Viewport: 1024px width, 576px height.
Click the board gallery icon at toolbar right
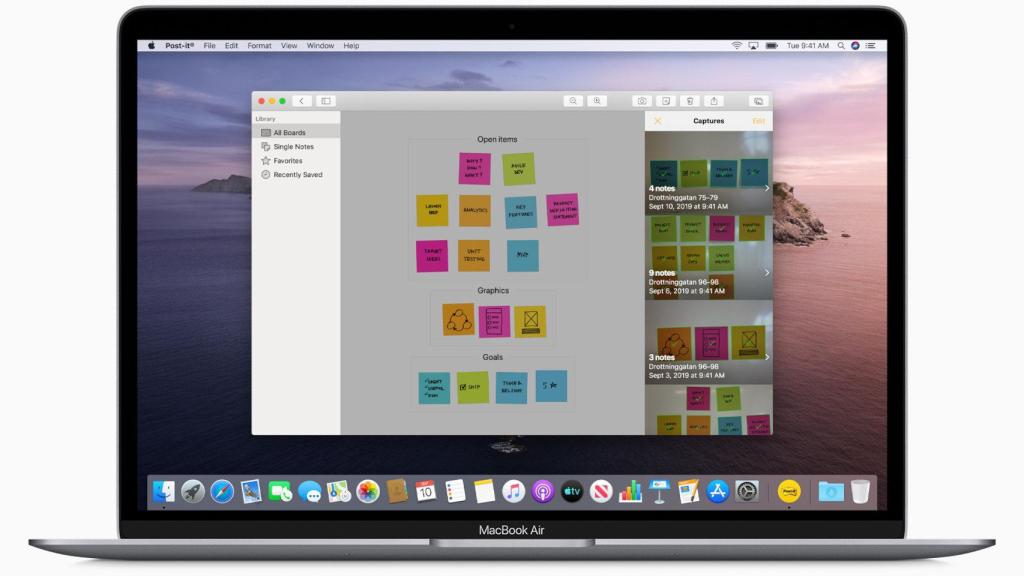(x=758, y=100)
